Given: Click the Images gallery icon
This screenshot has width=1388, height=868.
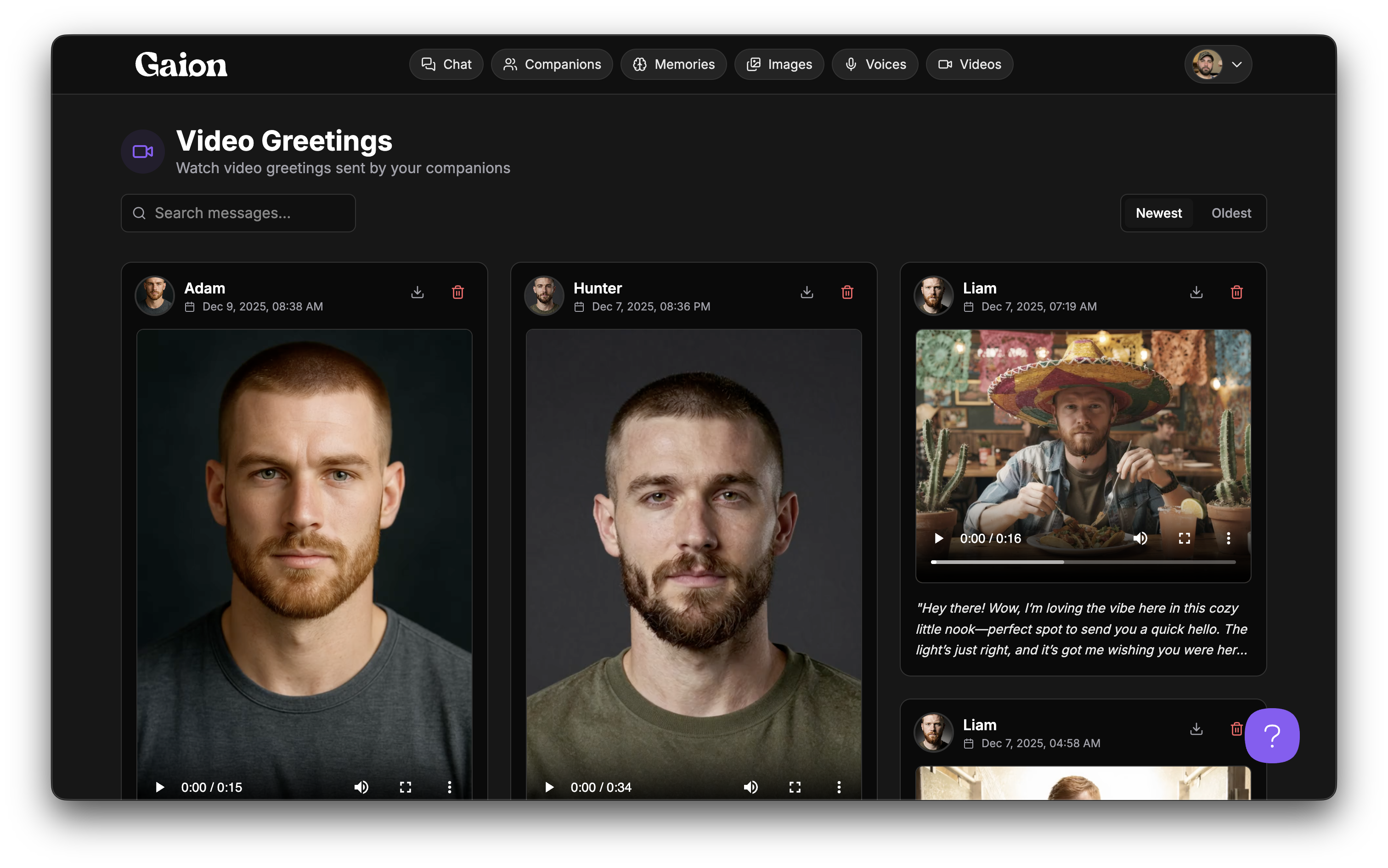Looking at the screenshot, I should pos(752,64).
